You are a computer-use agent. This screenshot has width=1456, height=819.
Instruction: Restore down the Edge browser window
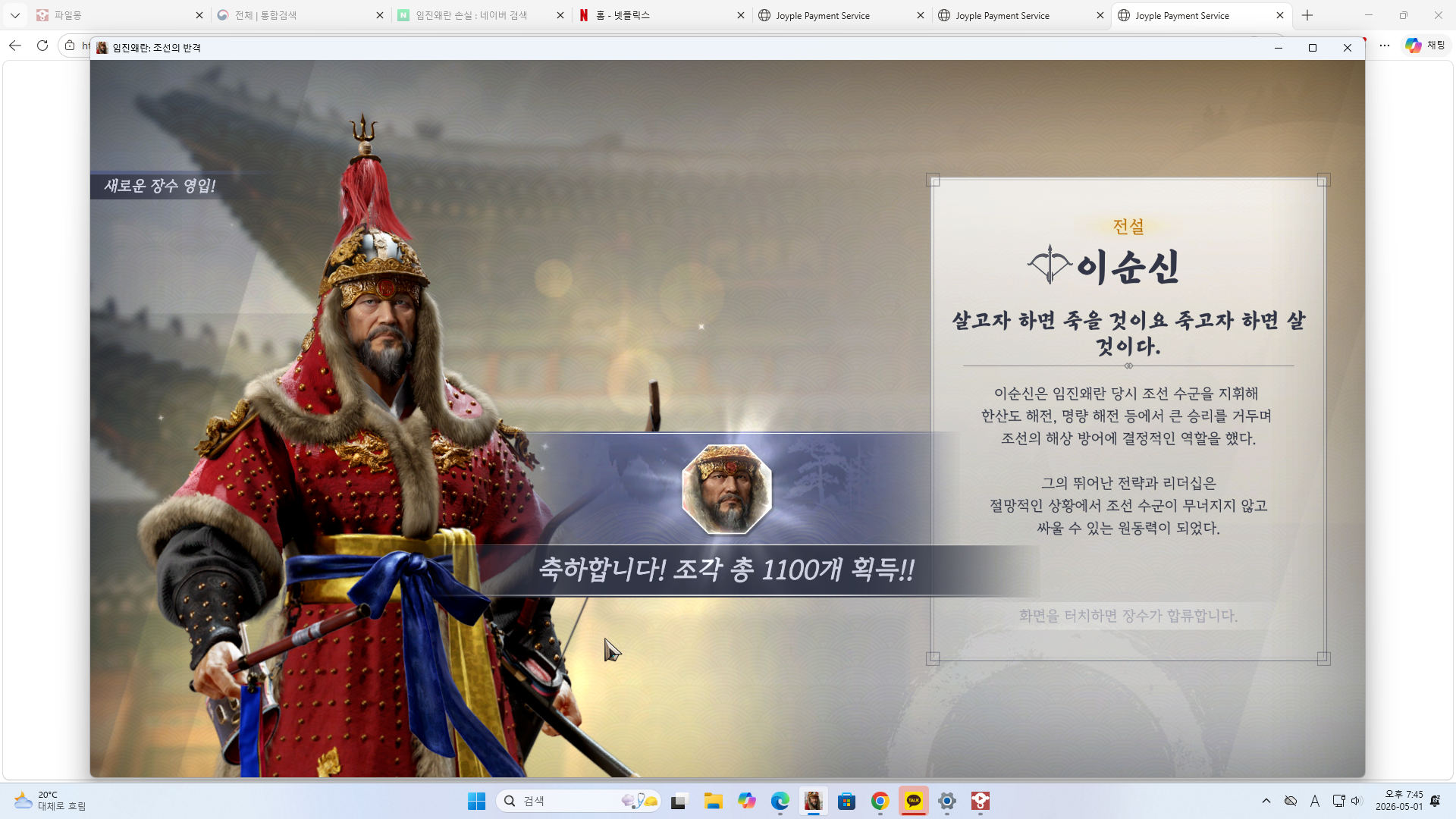pyautogui.click(x=1404, y=15)
